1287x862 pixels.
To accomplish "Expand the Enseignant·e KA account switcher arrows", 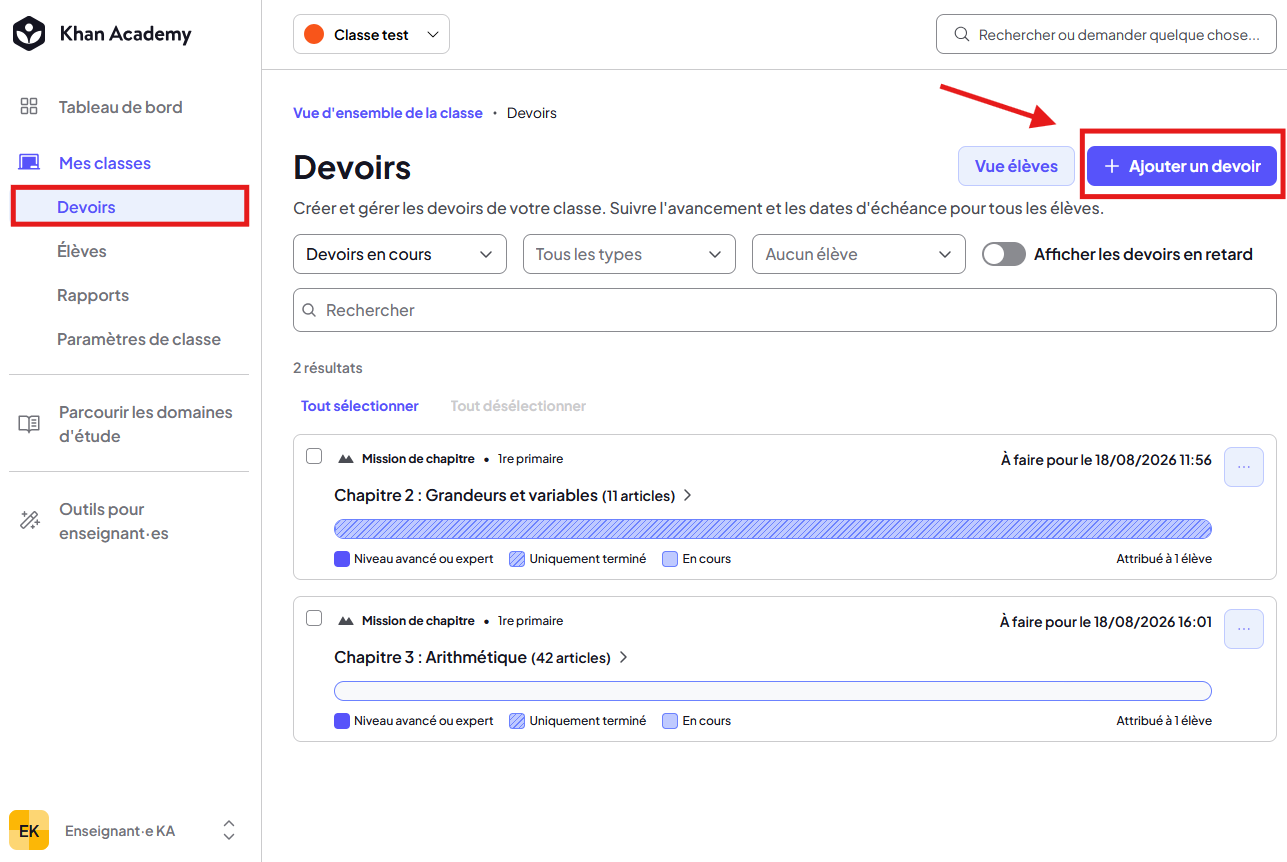I will tap(229, 830).
